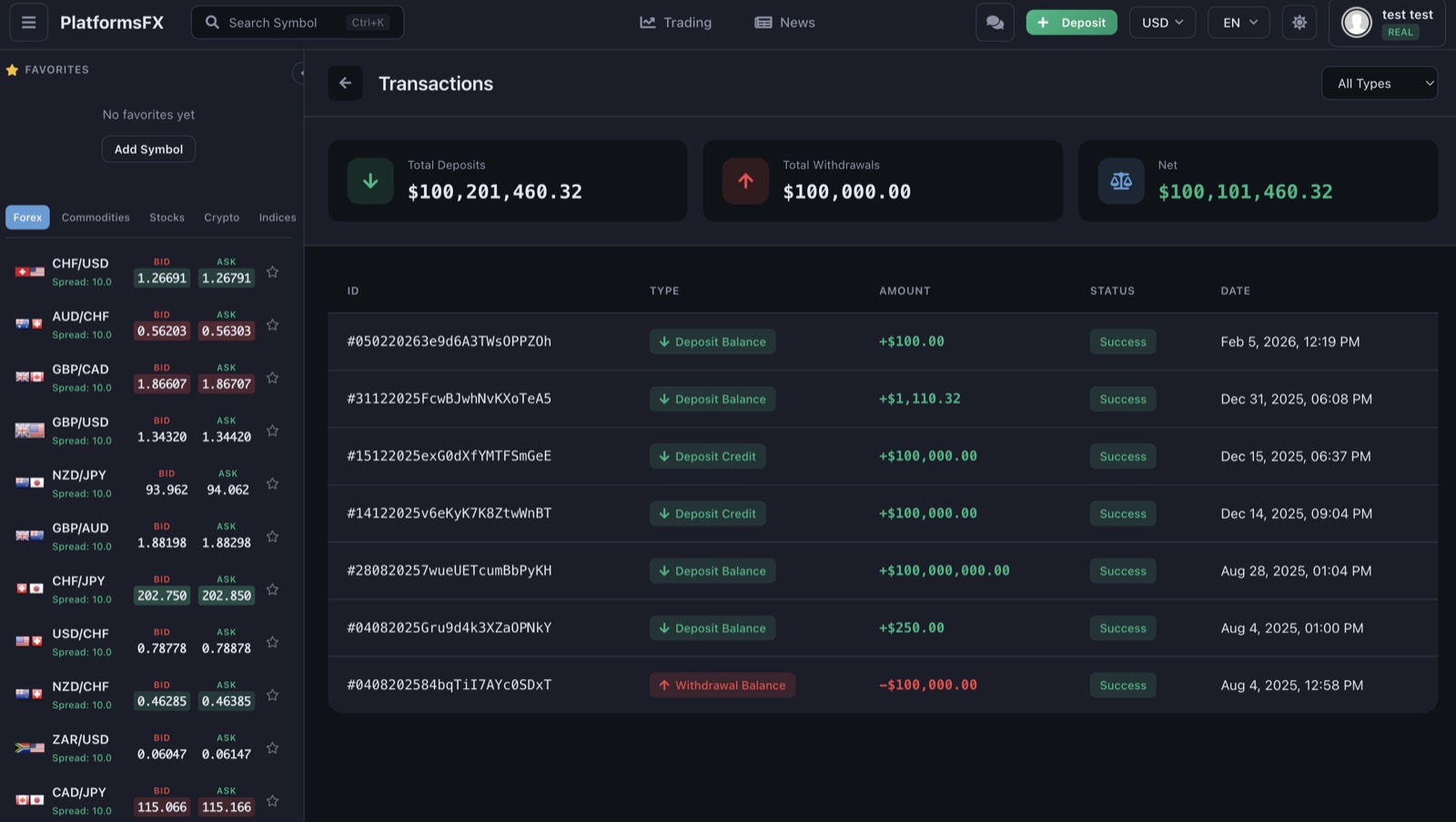
Task: Click the Add Symbol button
Action: click(x=148, y=148)
